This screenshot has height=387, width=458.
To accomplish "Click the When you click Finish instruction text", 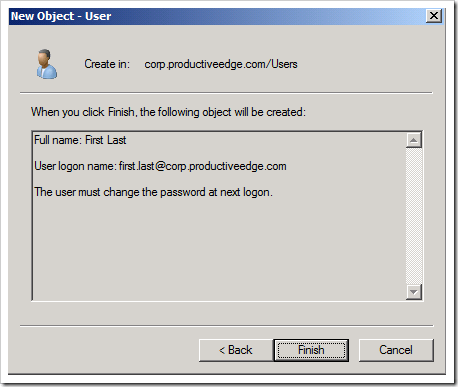I will point(168,112).
